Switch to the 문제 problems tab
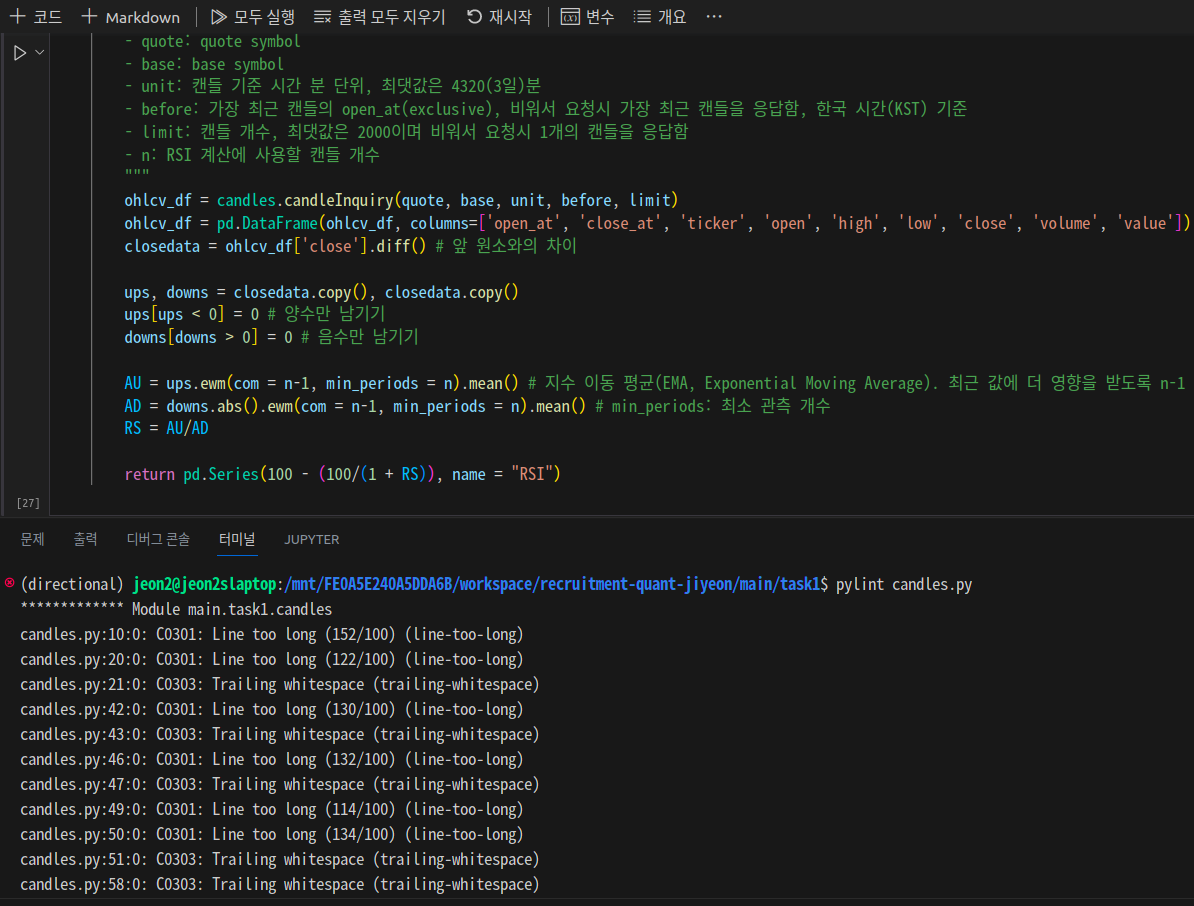The image size is (1194, 906). 32,539
